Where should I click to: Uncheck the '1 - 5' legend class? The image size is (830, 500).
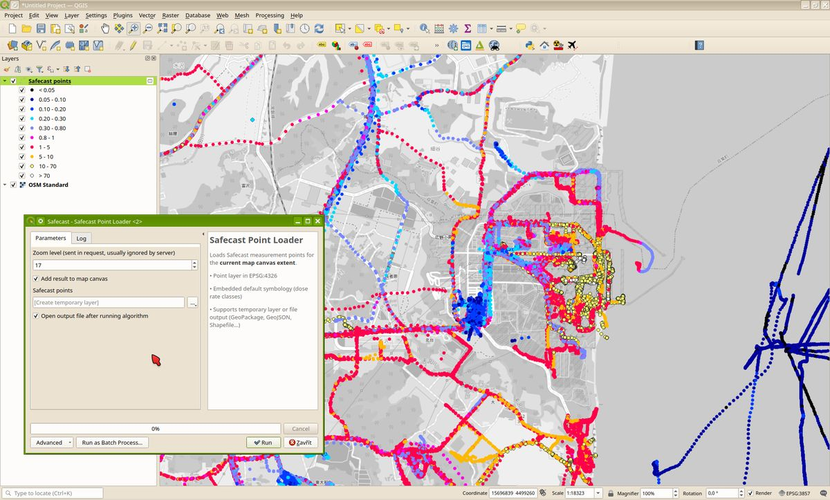22,148
